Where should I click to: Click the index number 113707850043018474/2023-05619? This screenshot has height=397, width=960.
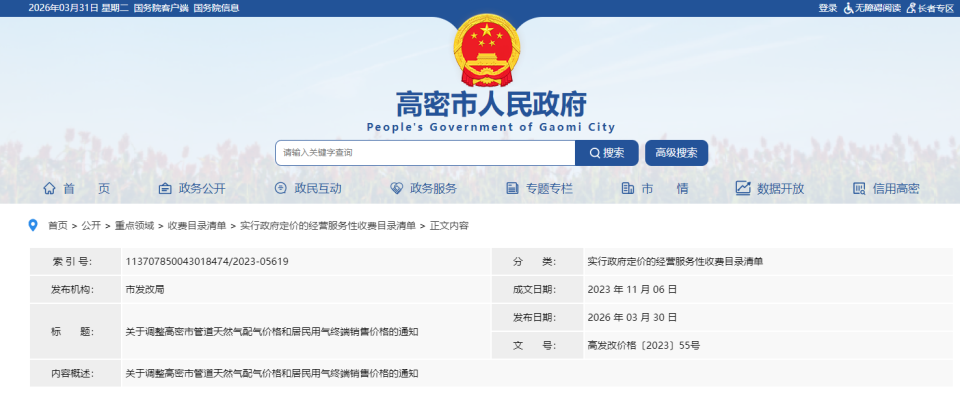click(x=207, y=262)
